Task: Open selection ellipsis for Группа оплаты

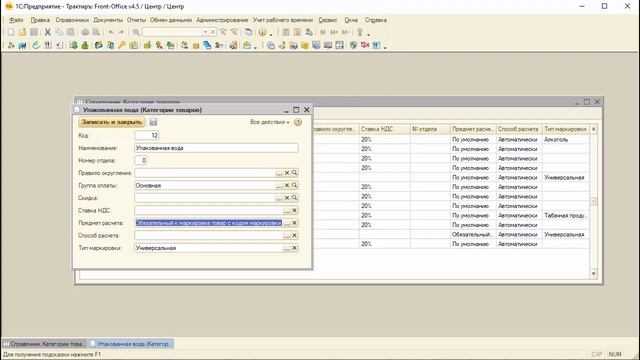Action: click(279, 185)
